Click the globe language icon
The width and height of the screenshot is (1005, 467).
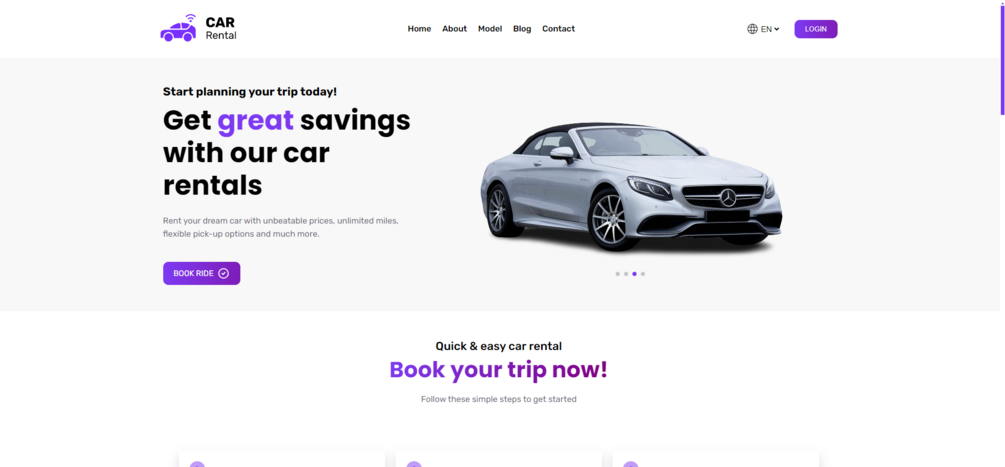(x=752, y=29)
